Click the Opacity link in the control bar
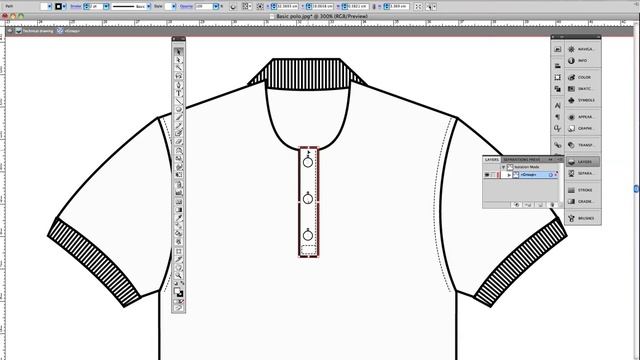The height and width of the screenshot is (360, 640). click(x=186, y=7)
